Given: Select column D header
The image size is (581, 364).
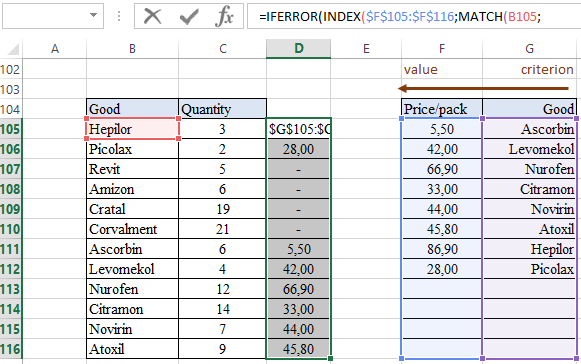Looking at the screenshot, I should click(x=298, y=49).
